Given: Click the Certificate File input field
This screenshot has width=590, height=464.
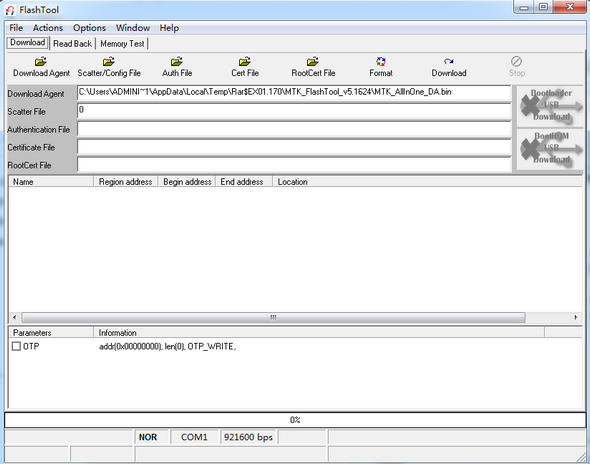Looking at the screenshot, I should 294,147.
